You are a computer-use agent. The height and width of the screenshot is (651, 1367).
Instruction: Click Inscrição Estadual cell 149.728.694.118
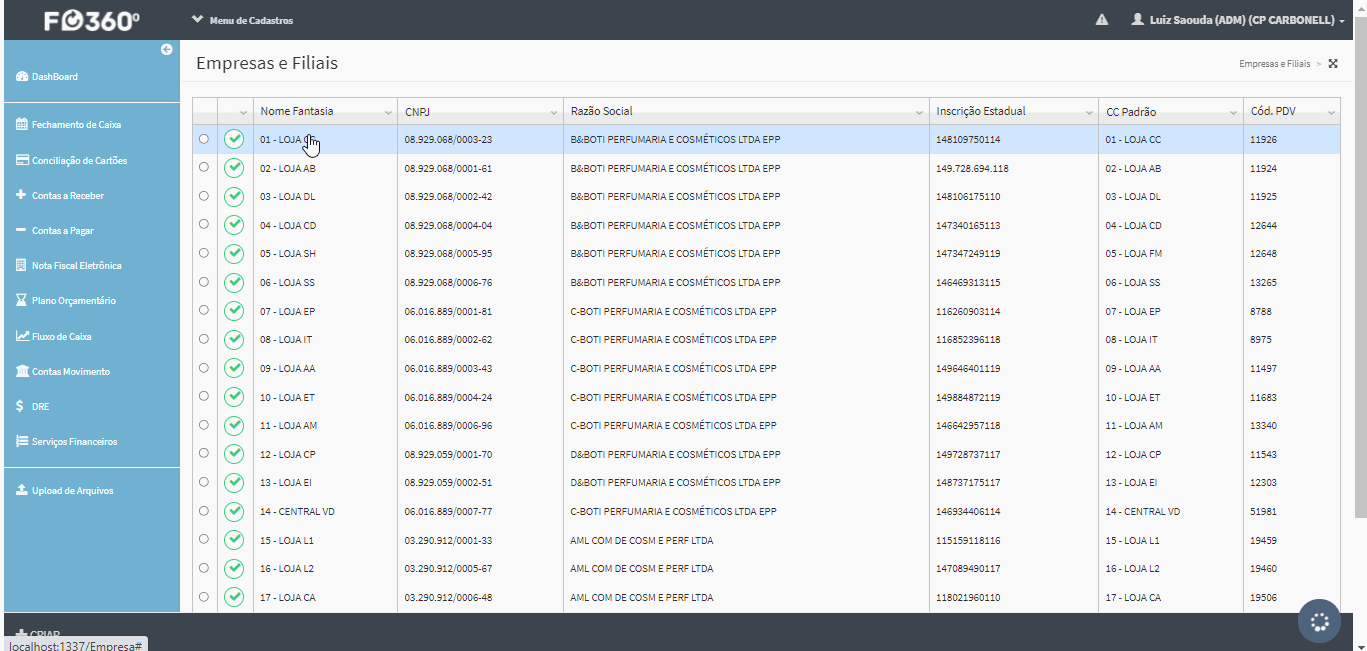(972, 168)
